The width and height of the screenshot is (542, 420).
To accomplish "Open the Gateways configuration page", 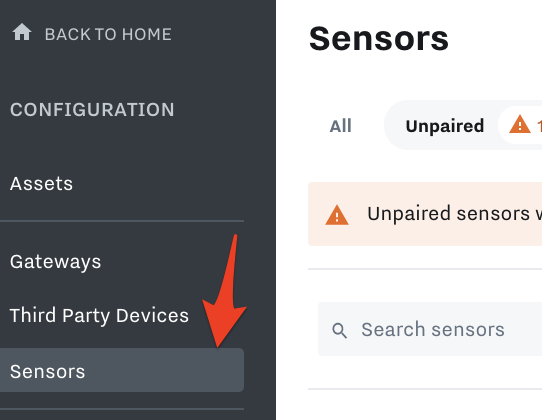I will point(55,262).
